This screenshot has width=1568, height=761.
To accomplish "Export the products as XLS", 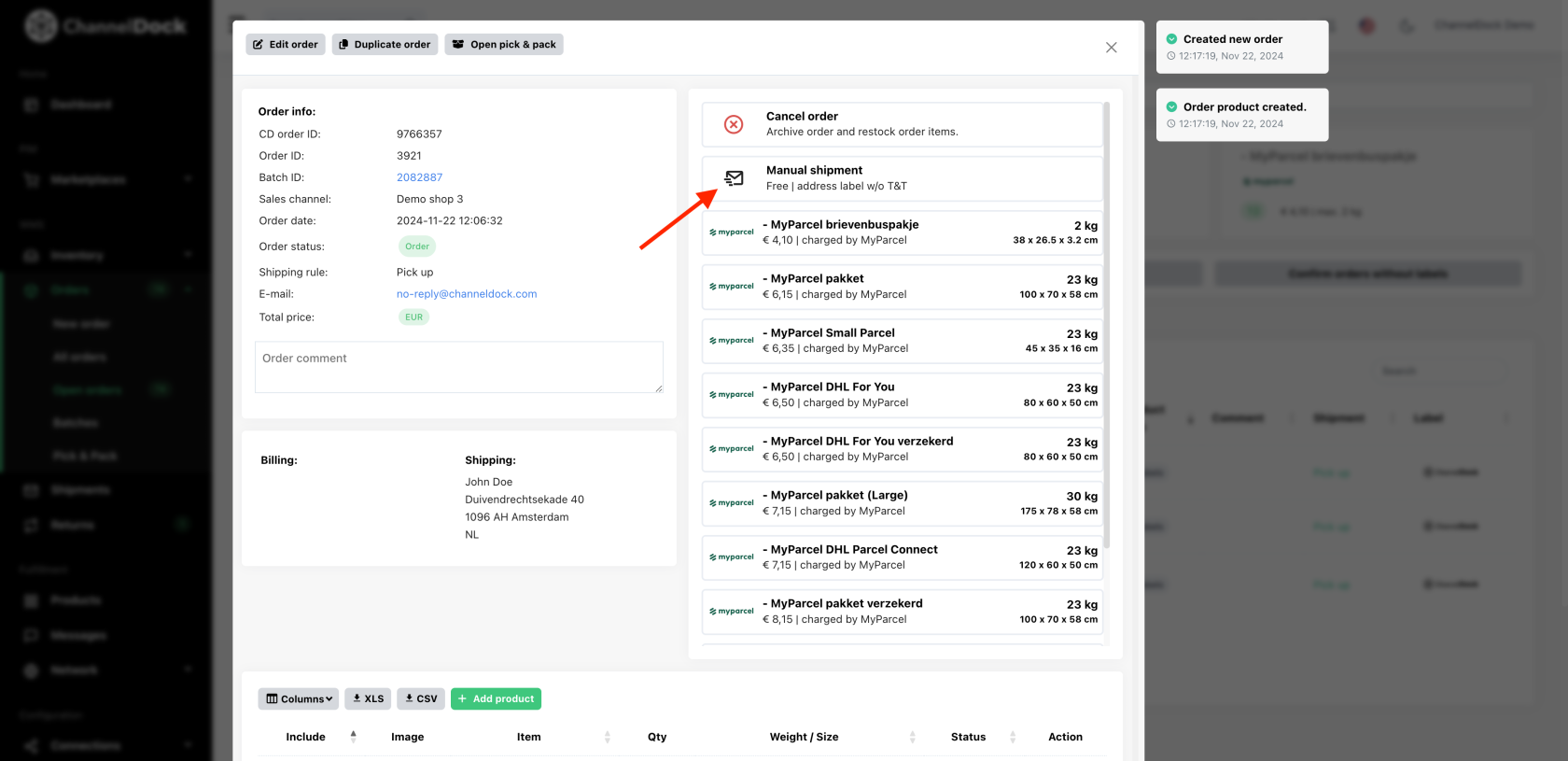I will click(368, 698).
